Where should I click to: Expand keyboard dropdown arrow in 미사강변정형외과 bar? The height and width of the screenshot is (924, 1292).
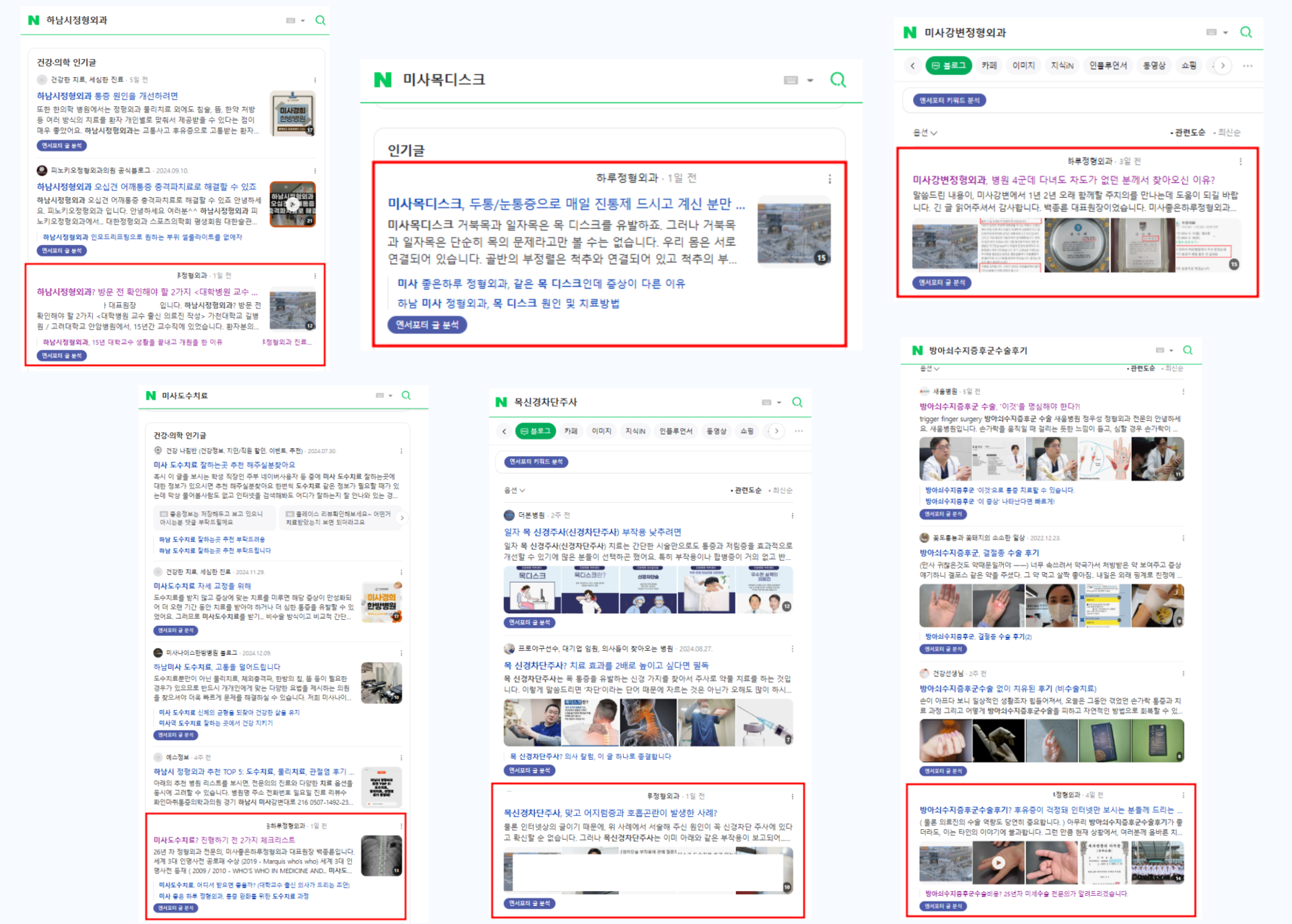1225,33
